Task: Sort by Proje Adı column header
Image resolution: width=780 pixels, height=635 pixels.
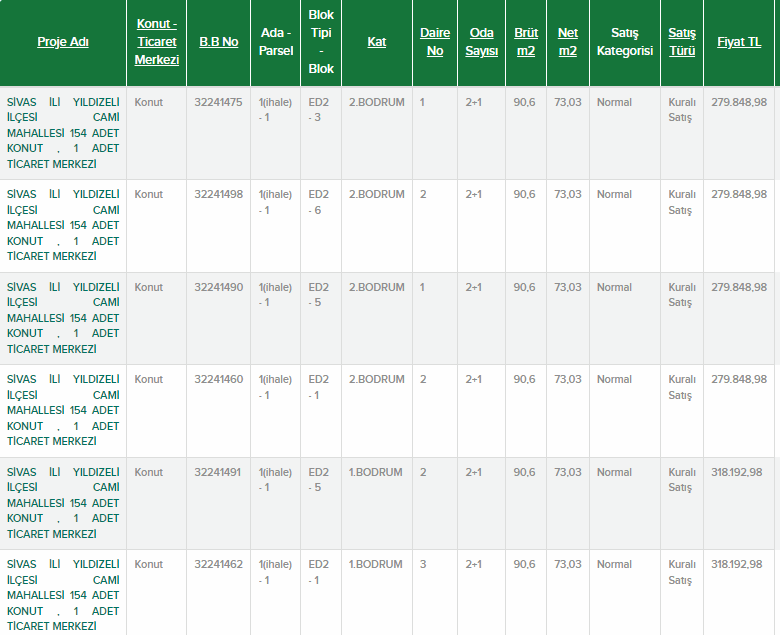Action: click(x=63, y=42)
